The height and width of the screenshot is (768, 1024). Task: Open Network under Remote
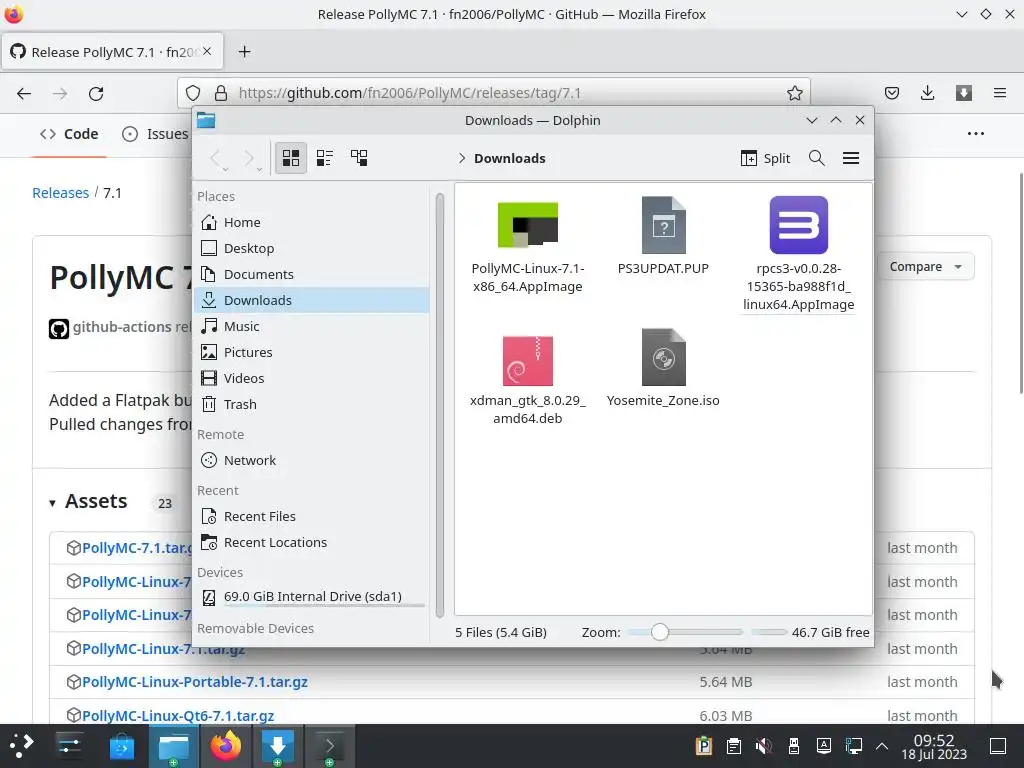click(312, 460)
